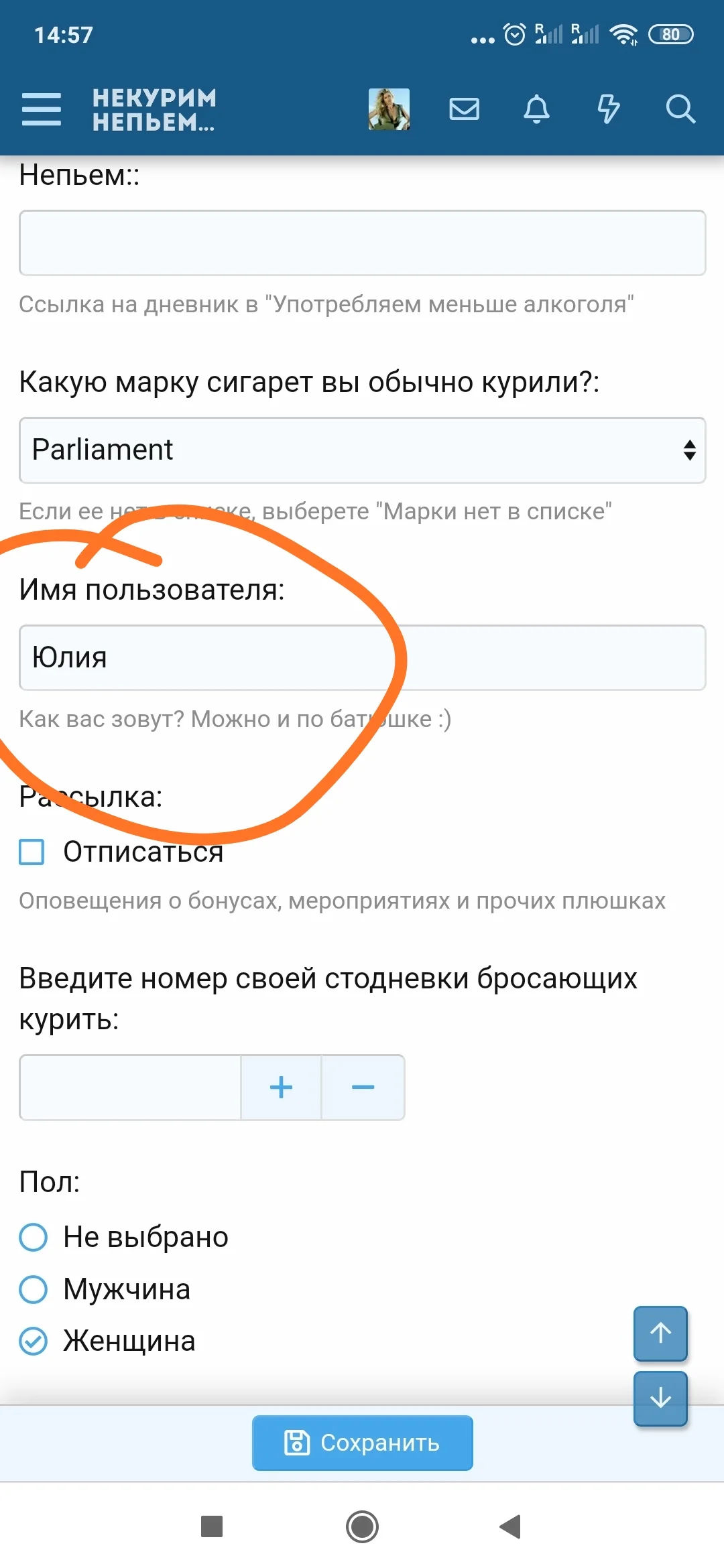Decrease the стодневка number with the minus button

pos(363,1087)
